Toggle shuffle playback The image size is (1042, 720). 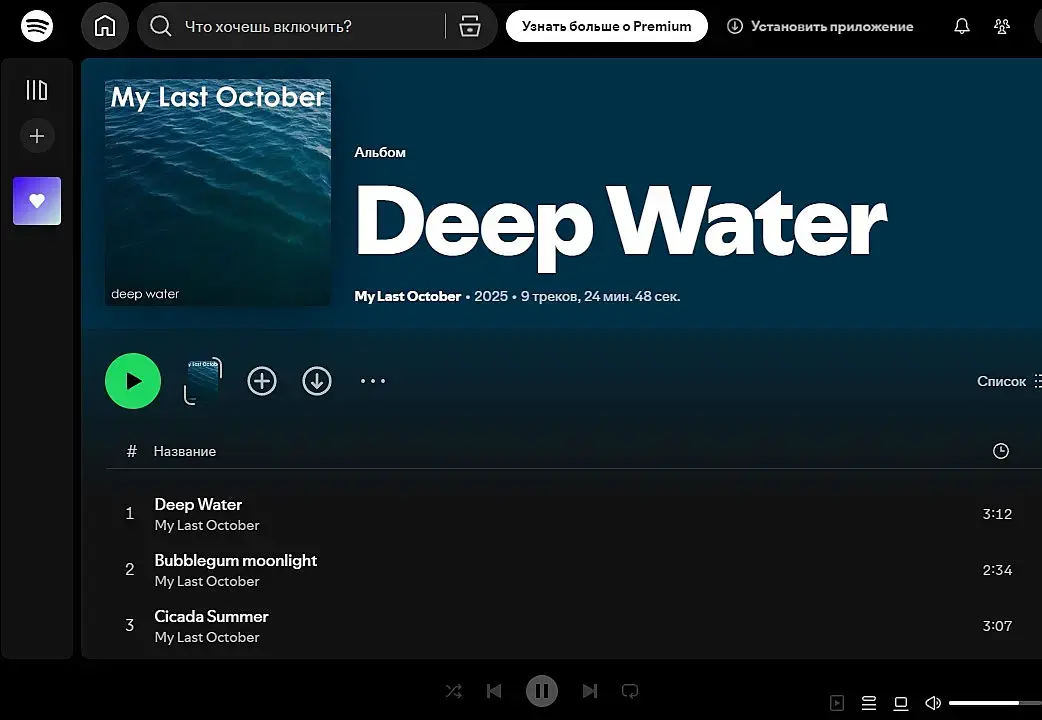454,691
